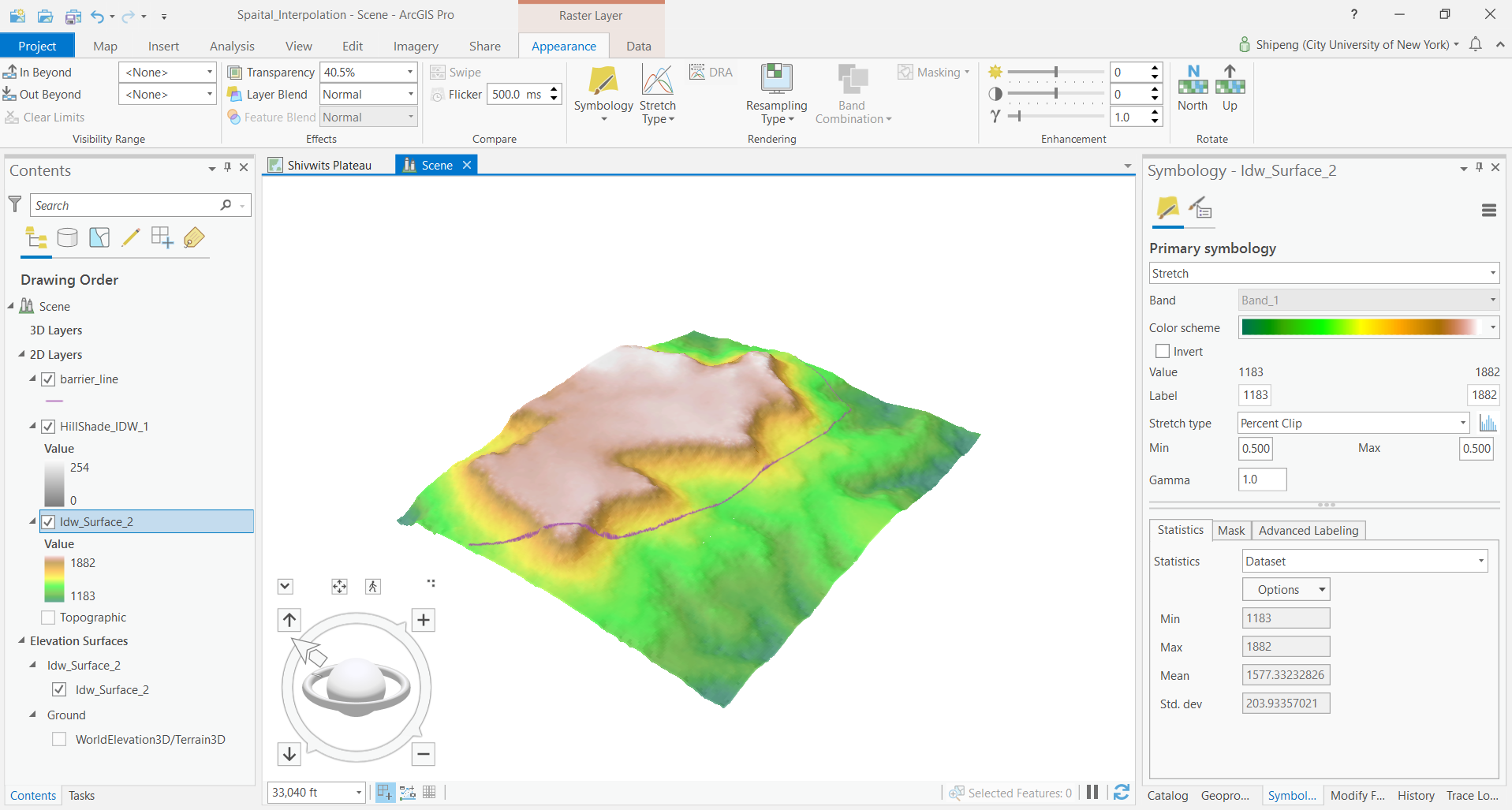Screen dimensions: 1512x810
Task: Open the Color scheme gradient picker
Action: [x=1368, y=327]
